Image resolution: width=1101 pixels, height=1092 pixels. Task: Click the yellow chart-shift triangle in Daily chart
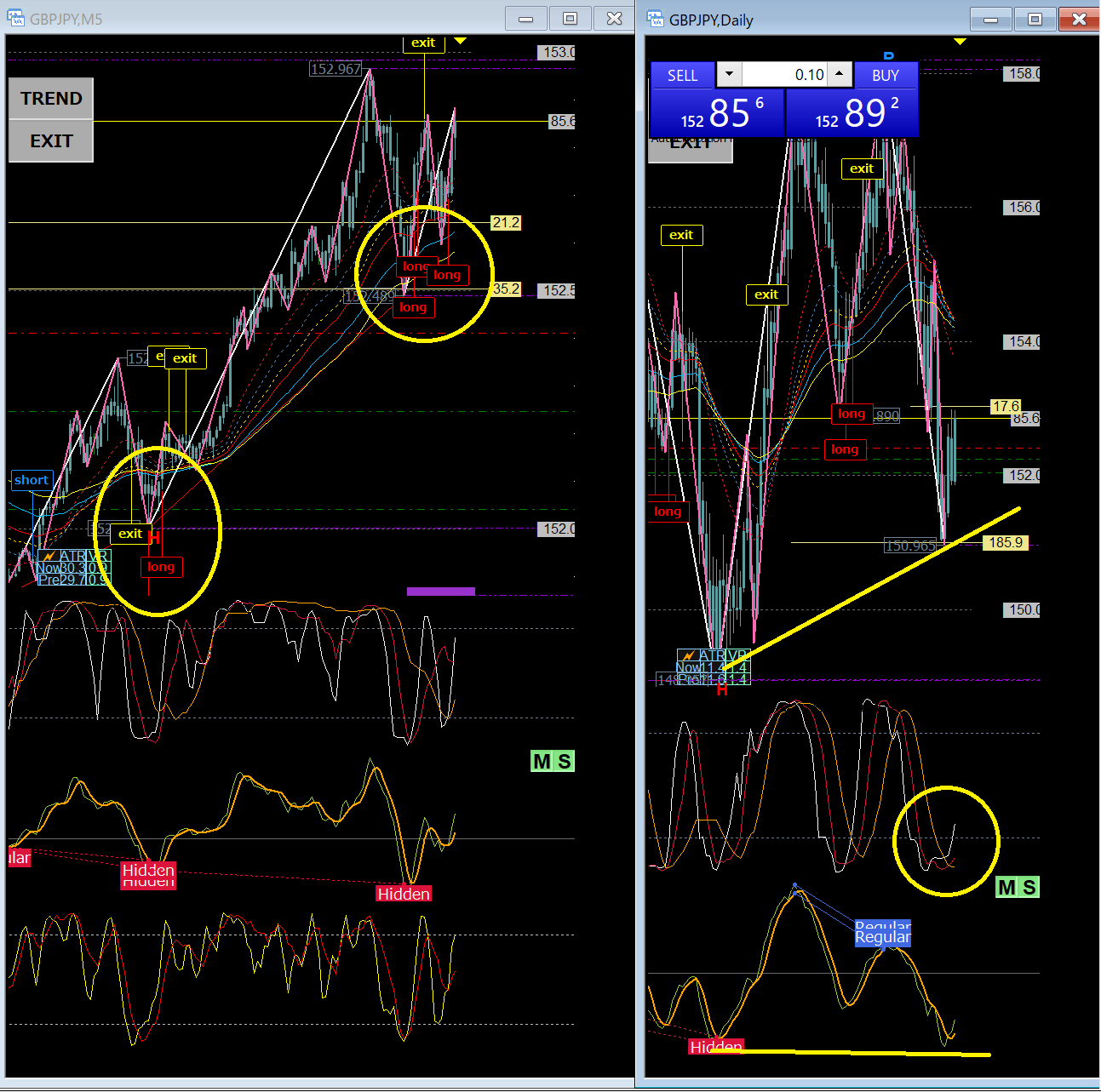pos(960,41)
